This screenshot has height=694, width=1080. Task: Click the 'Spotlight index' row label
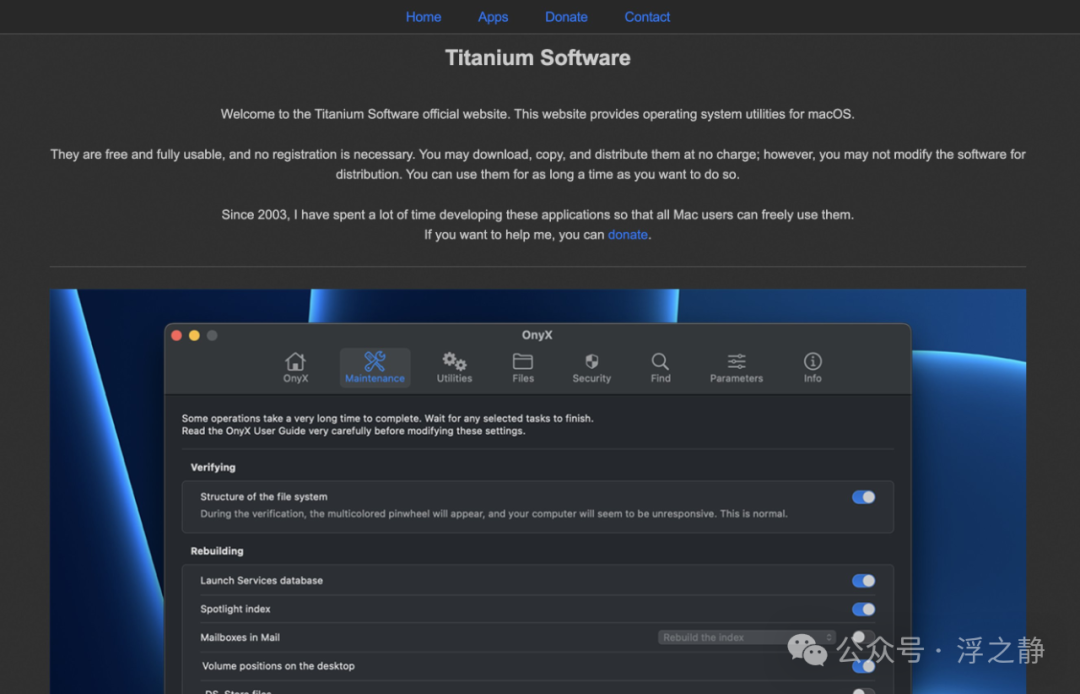[x=235, y=609]
